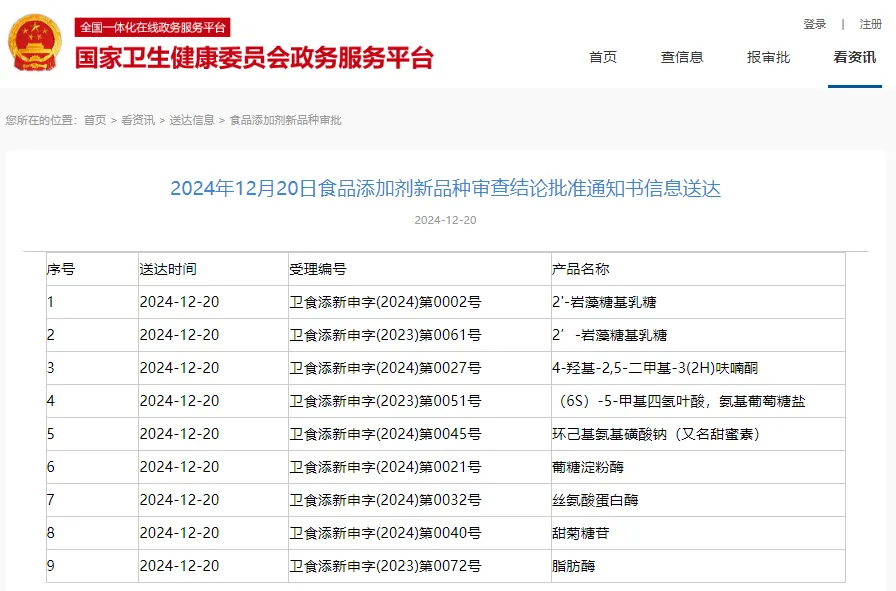Select the 卫食添新申字(2024)第0002号 cell
The image size is (896, 591).
[385, 302]
